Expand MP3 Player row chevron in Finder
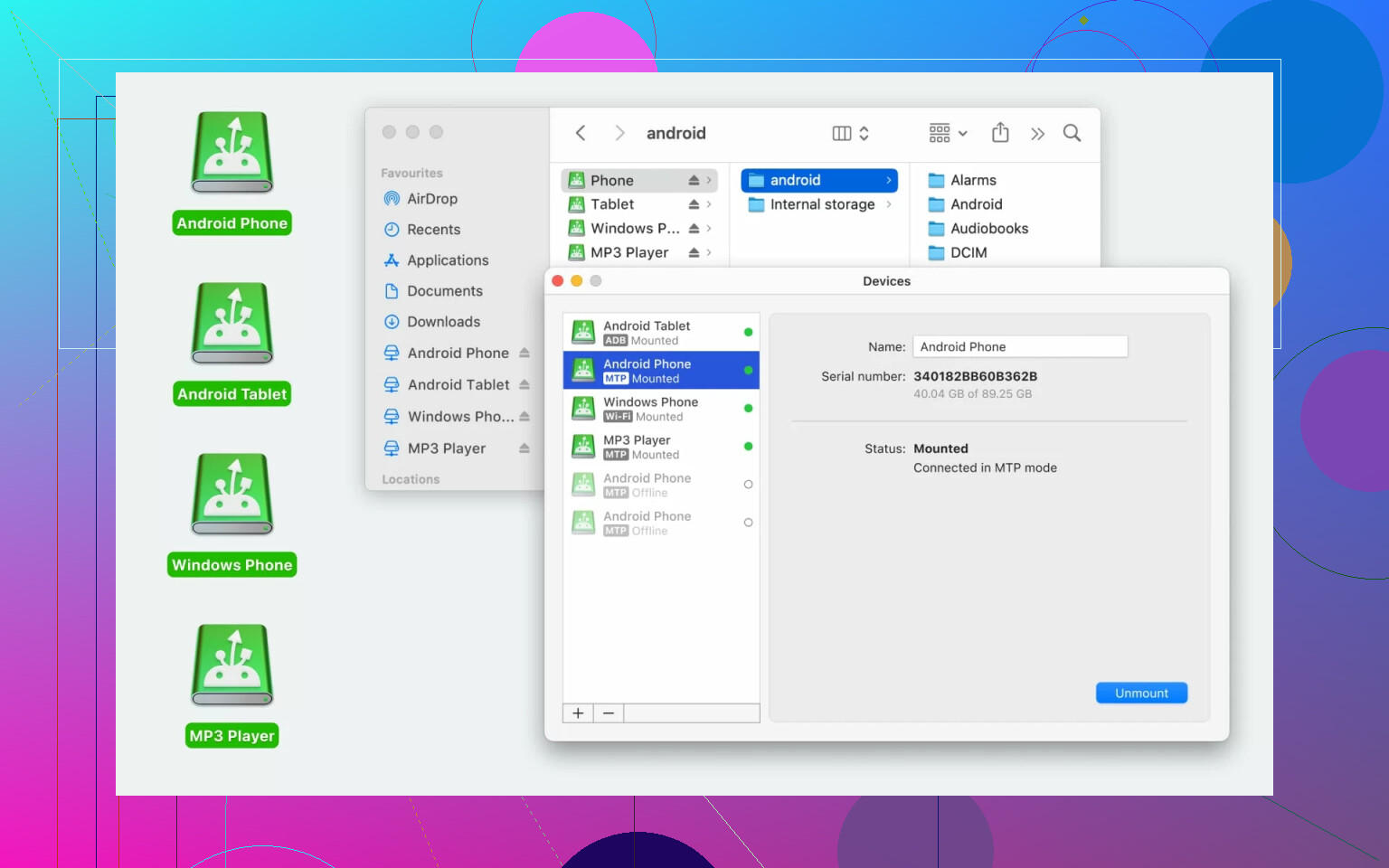1389x868 pixels. [x=709, y=253]
